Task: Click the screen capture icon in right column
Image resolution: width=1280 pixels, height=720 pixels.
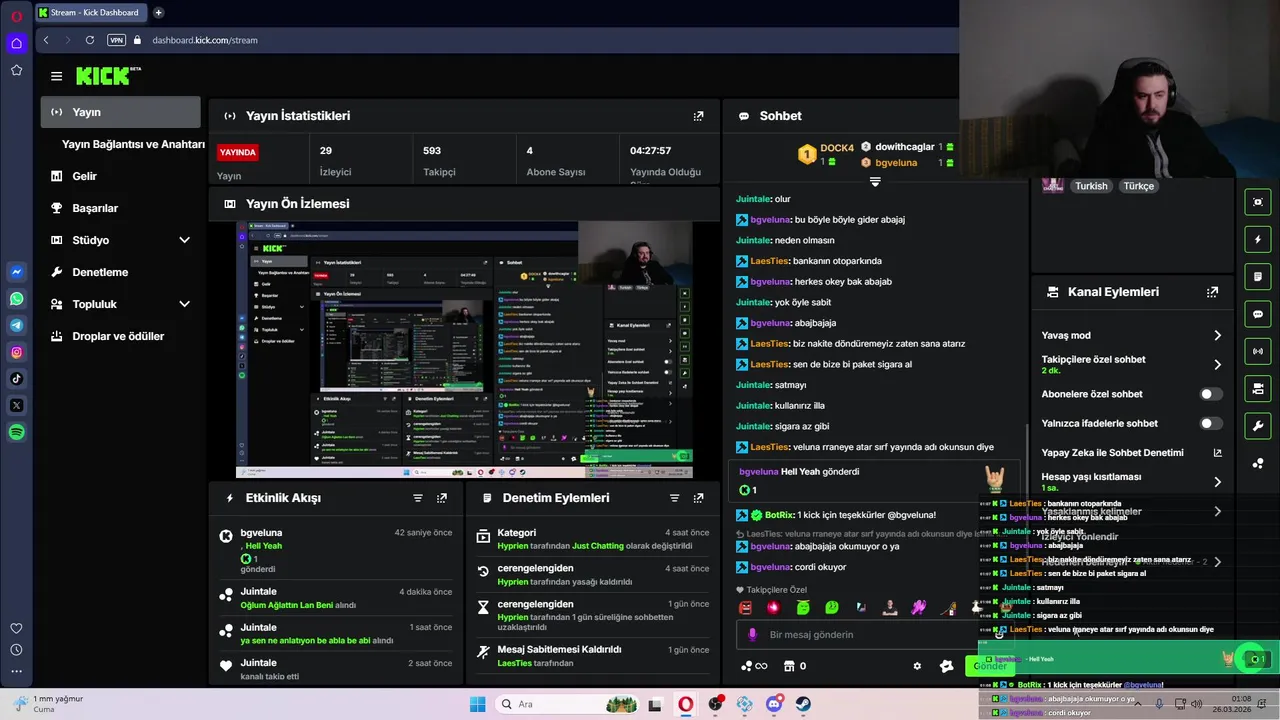Action: pyautogui.click(x=1258, y=202)
